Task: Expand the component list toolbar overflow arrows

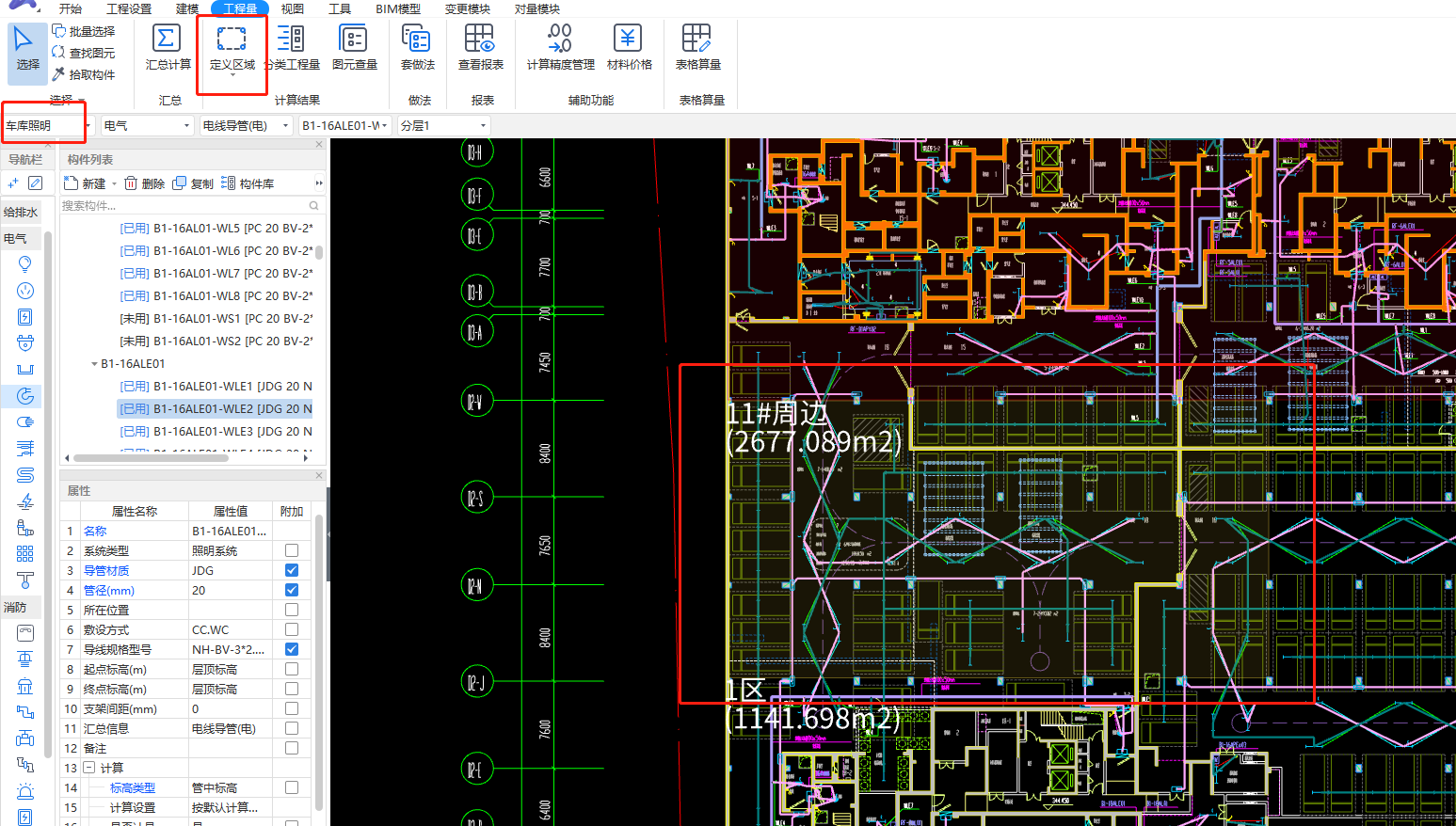Action: (319, 183)
